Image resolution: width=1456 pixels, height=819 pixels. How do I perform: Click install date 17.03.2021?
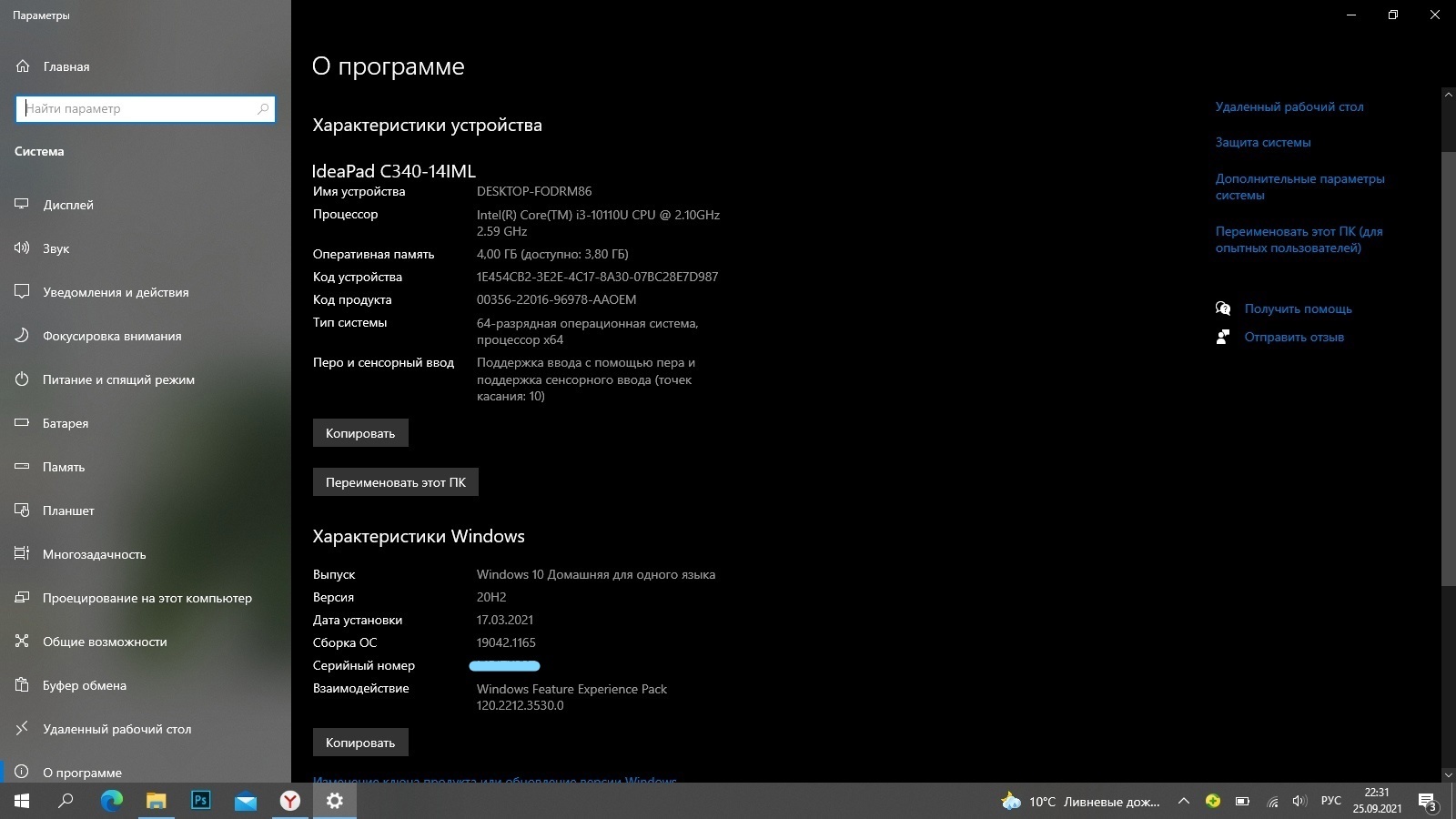pos(505,620)
